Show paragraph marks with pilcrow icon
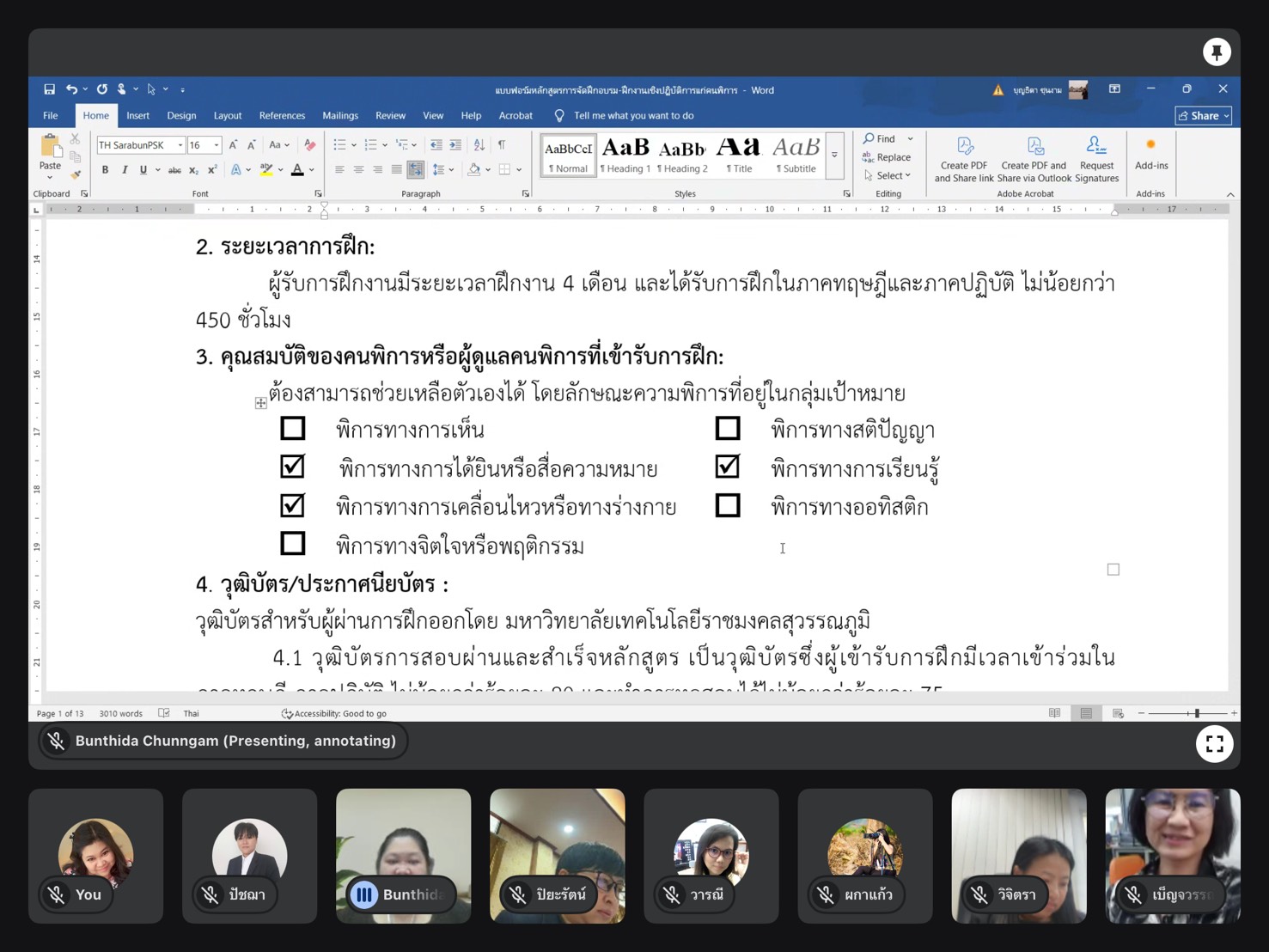The image size is (1269, 952). (x=502, y=144)
